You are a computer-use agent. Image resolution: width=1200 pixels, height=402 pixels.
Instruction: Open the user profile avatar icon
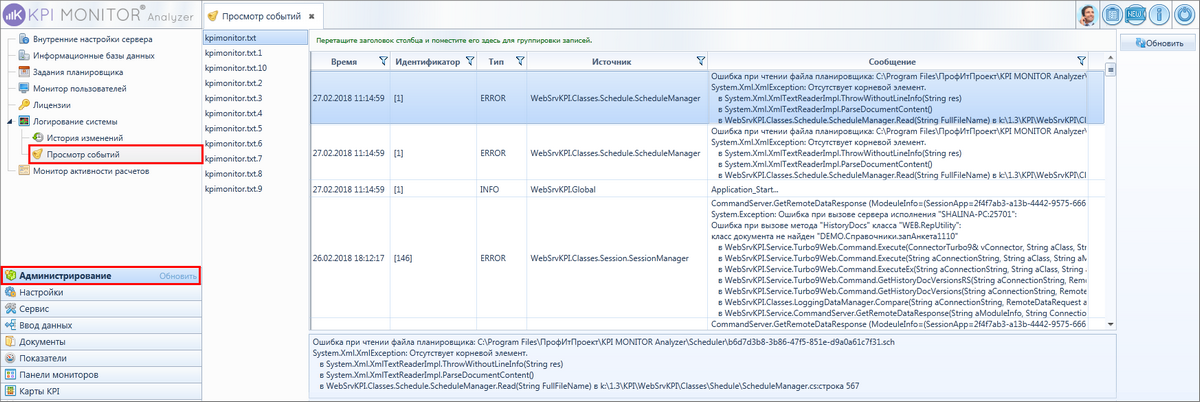(x=1089, y=14)
